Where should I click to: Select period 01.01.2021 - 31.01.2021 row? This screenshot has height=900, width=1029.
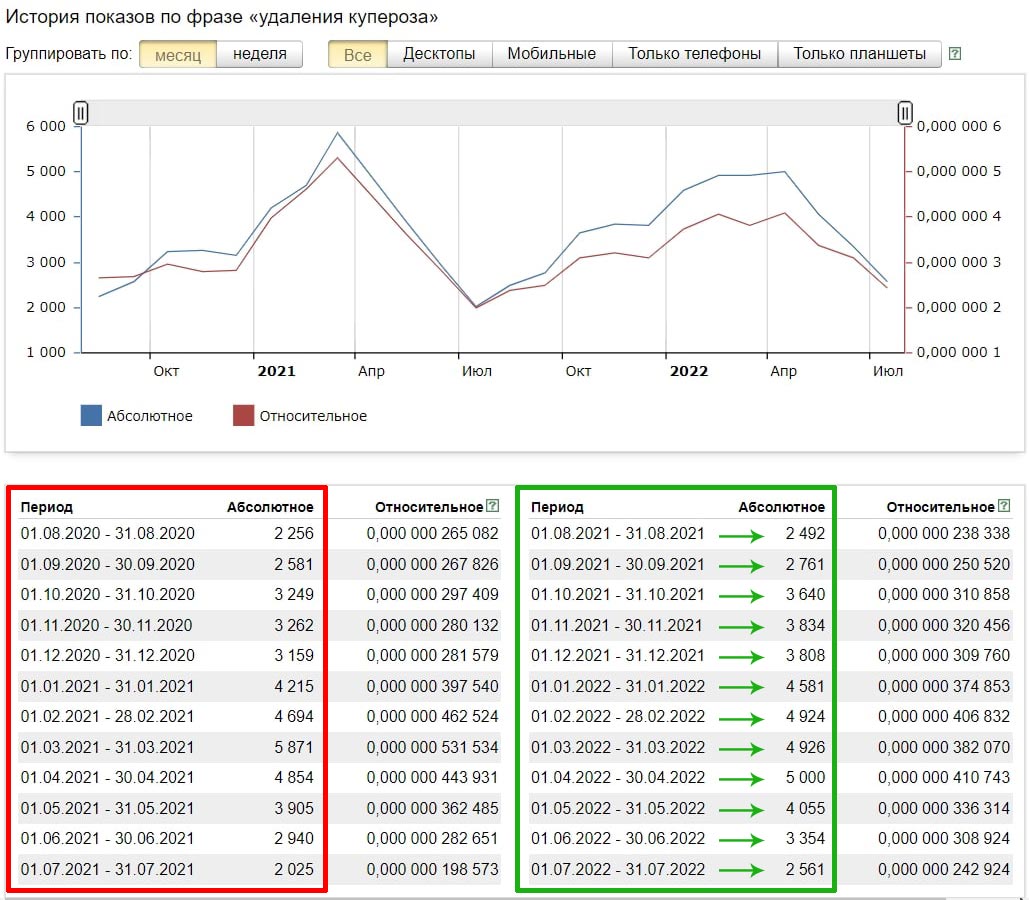260,686
